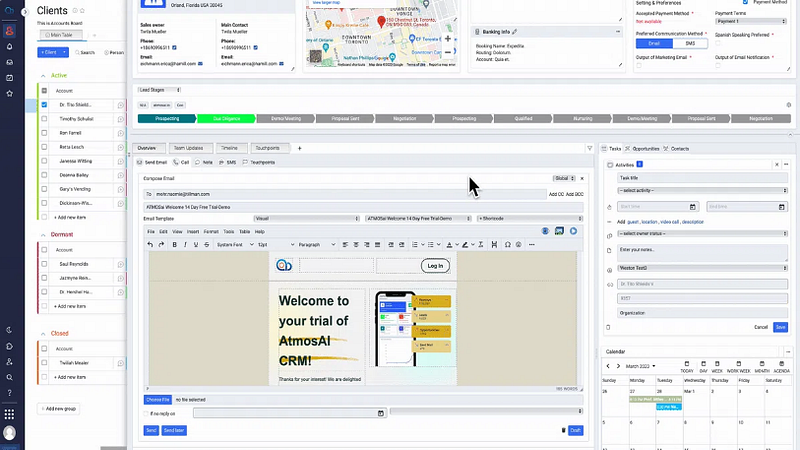Align text left in email editor

coord(345,245)
